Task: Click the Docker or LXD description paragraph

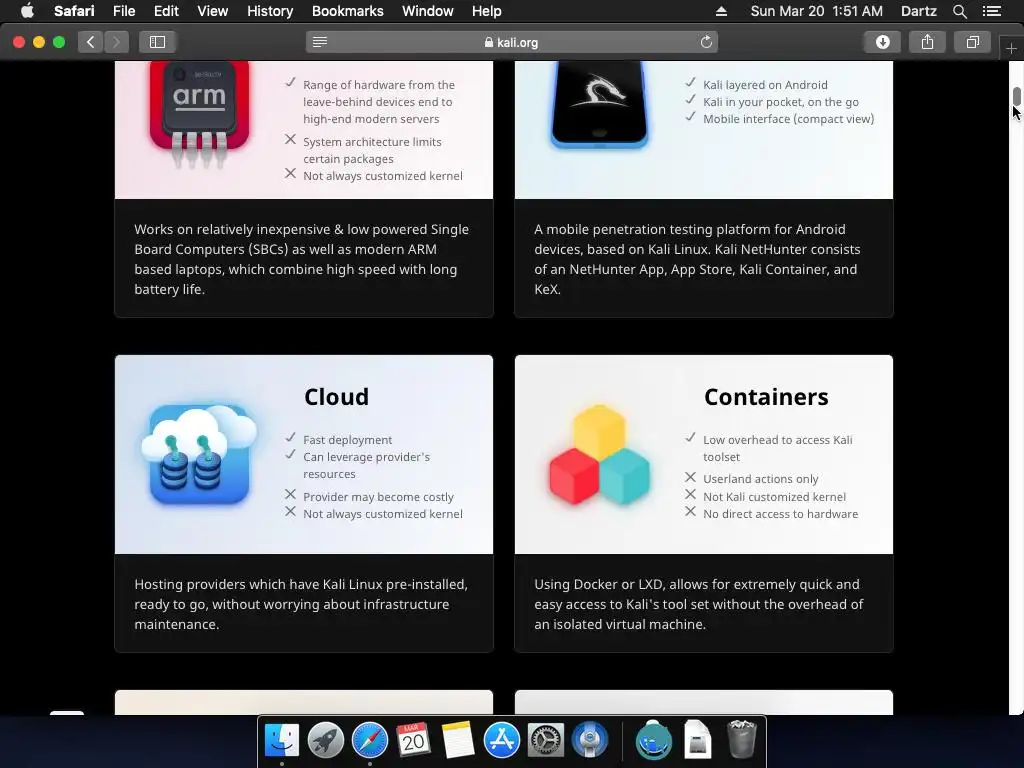Action: (699, 604)
